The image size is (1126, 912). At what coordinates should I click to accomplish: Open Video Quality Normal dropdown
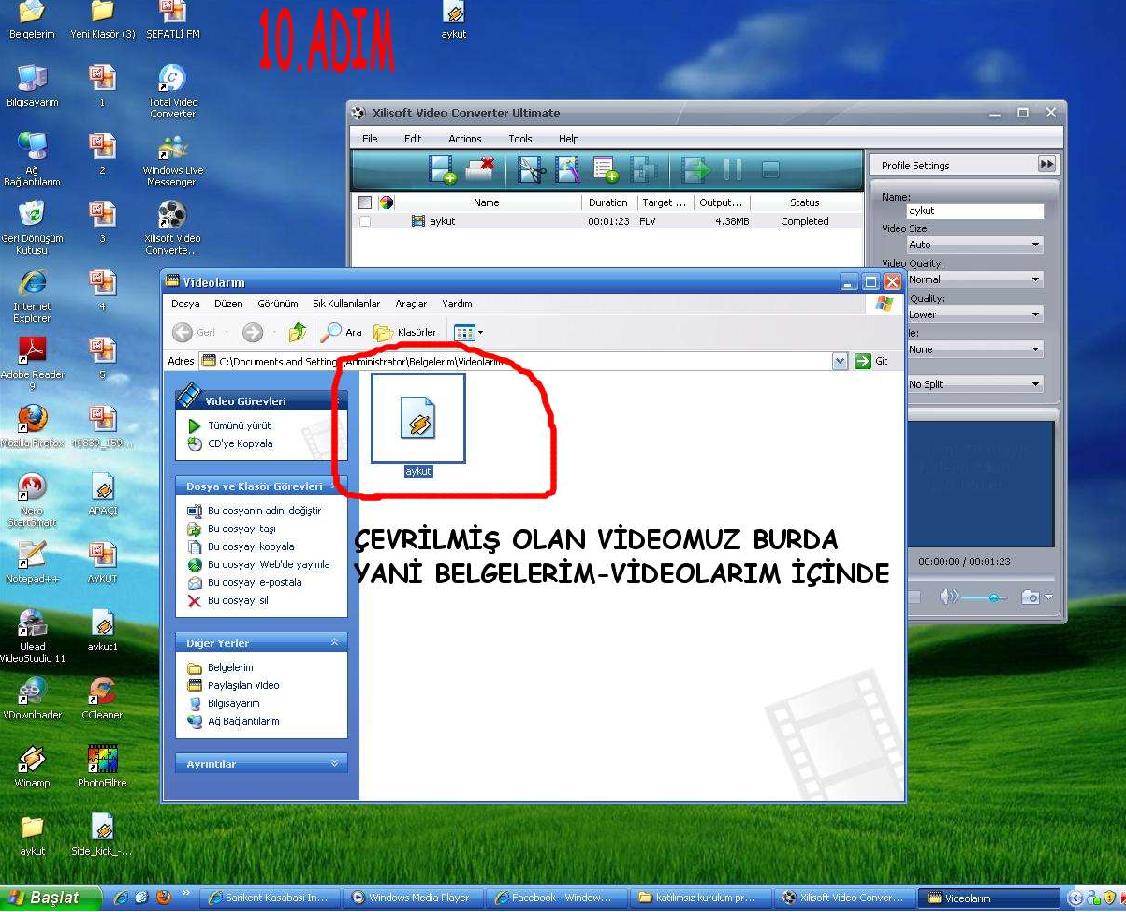[x=974, y=279]
